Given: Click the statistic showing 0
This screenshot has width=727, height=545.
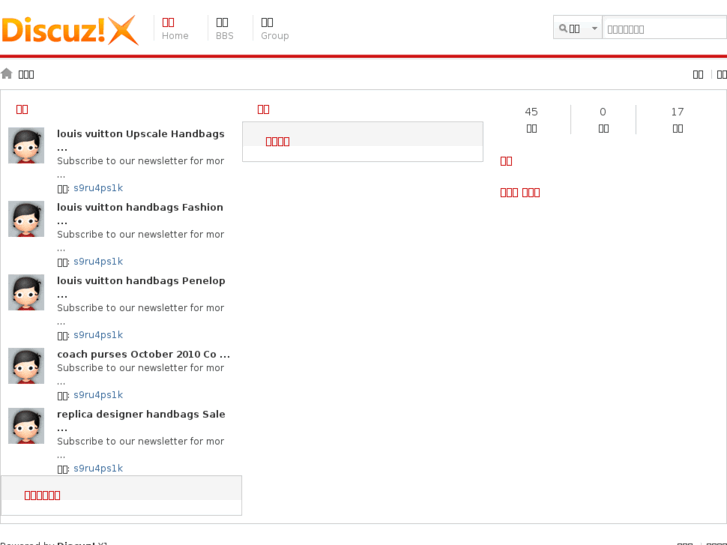Looking at the screenshot, I should click(x=603, y=112).
